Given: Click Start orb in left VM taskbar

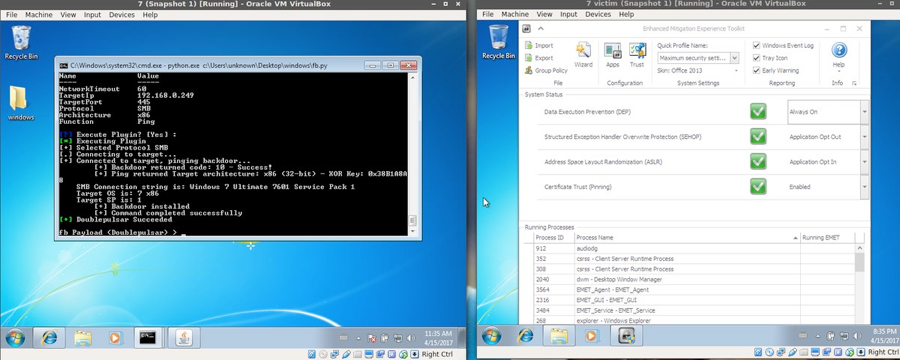Looking at the screenshot, I should coord(15,338).
